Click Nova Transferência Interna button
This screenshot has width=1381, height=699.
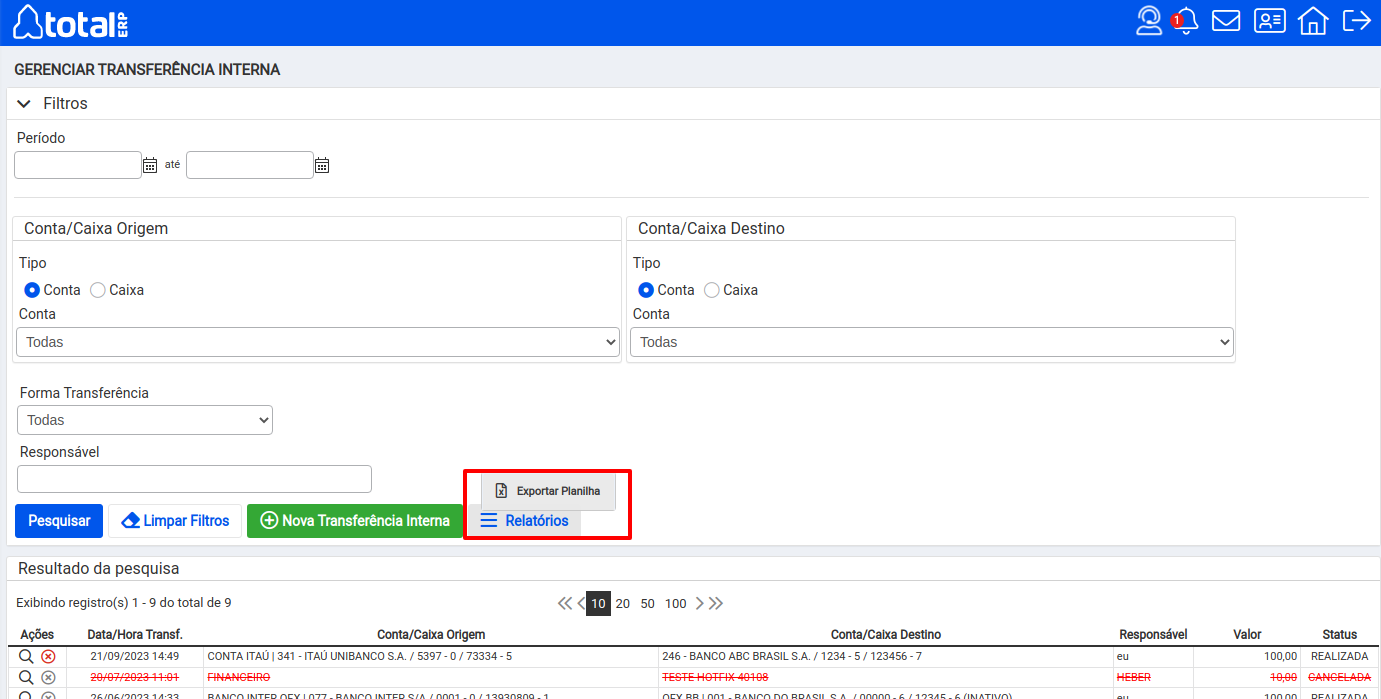pyautogui.click(x=354, y=521)
